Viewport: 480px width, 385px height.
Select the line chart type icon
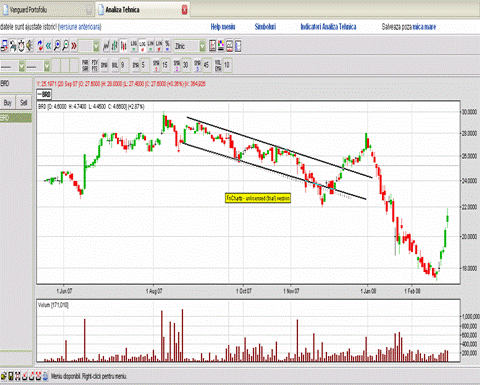(x=106, y=46)
